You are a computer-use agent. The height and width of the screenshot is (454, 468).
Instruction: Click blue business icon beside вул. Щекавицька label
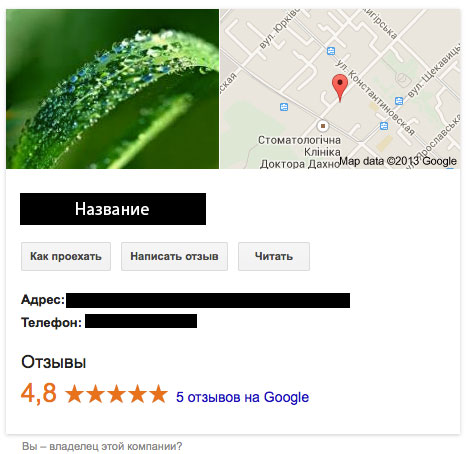pos(399,101)
